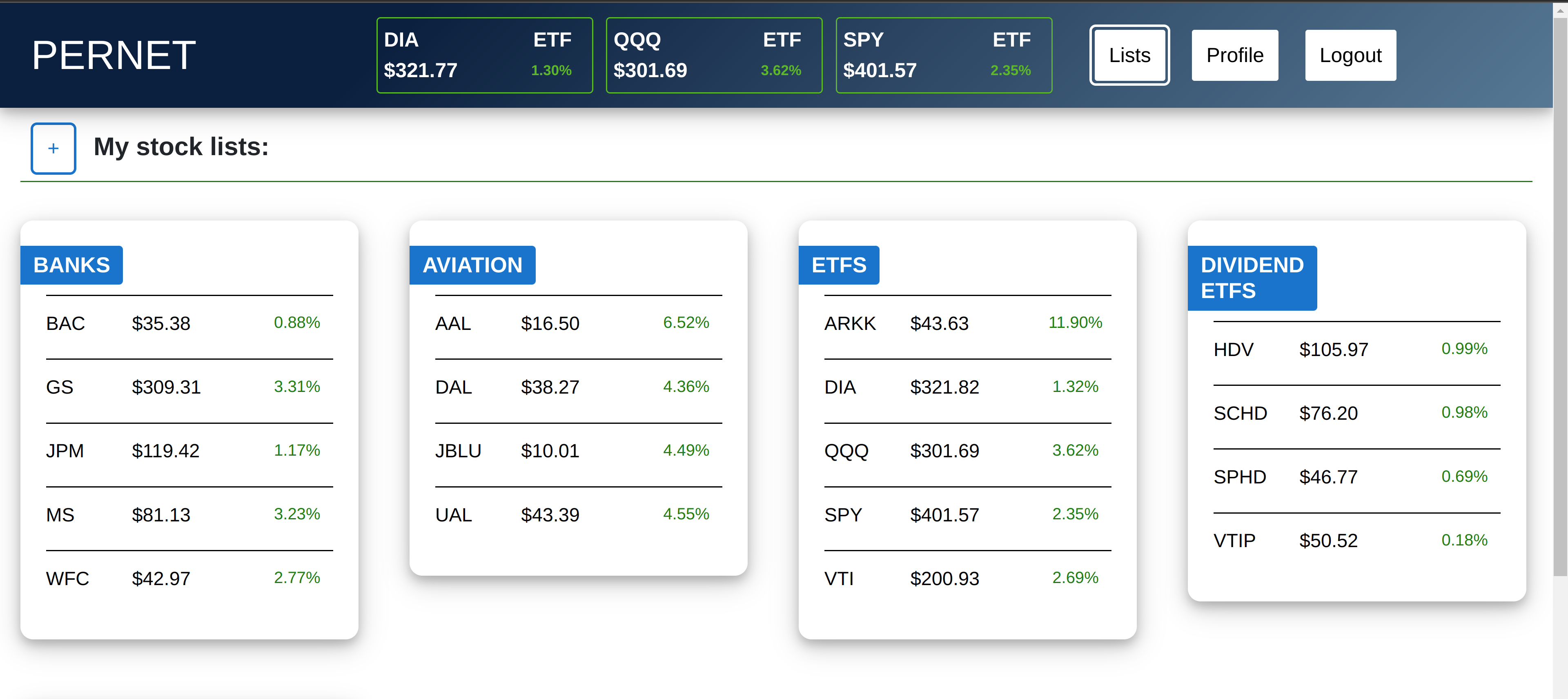Open the BANKS list badge
1568x699 pixels.
pyautogui.click(x=71, y=265)
